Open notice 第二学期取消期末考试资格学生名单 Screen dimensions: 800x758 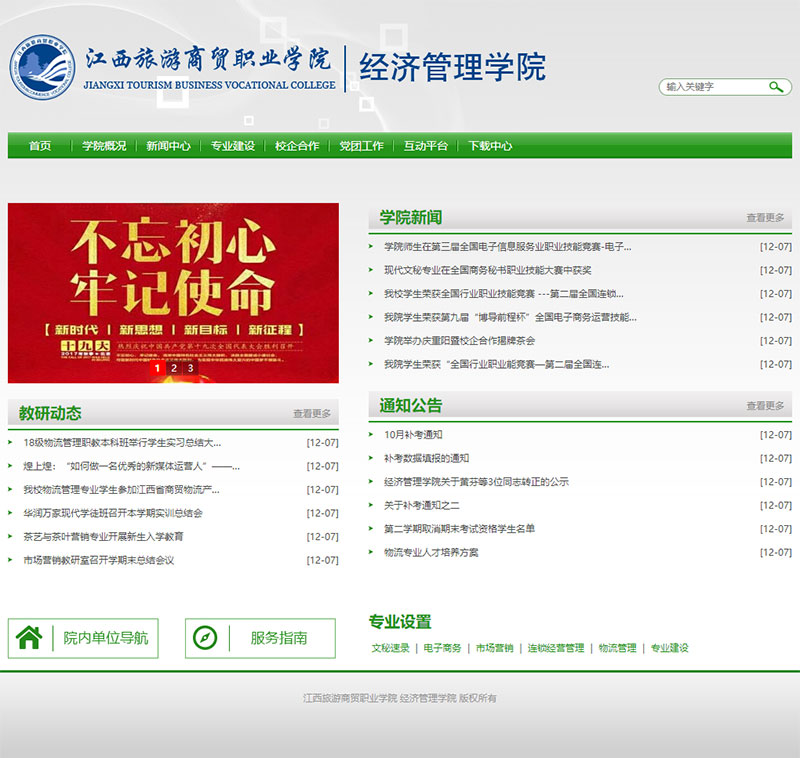[459, 528]
